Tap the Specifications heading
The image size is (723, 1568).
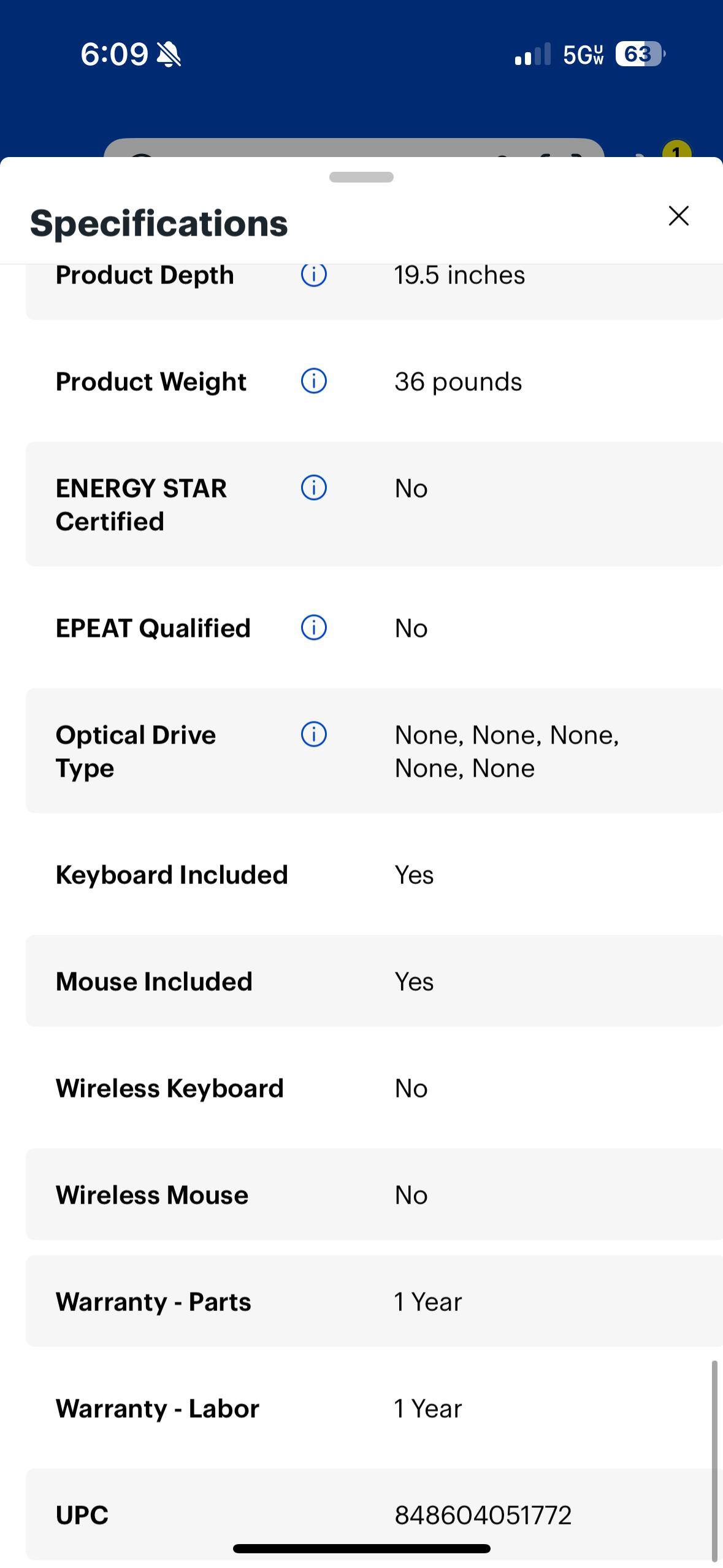(x=159, y=223)
